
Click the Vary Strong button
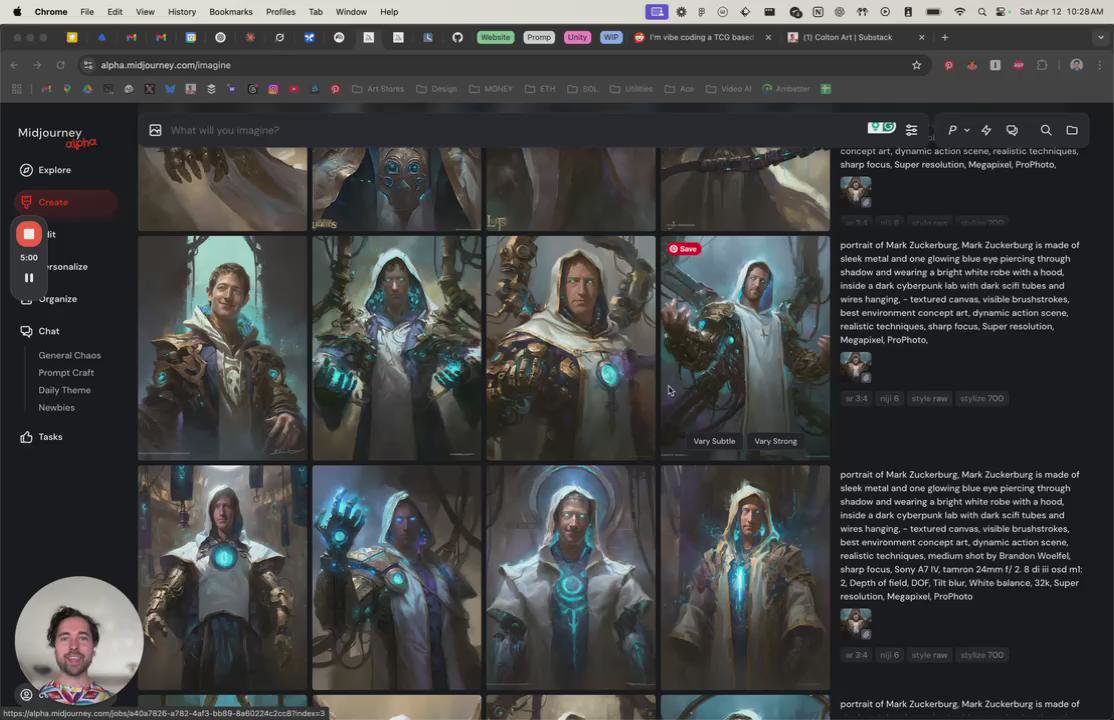(x=775, y=441)
